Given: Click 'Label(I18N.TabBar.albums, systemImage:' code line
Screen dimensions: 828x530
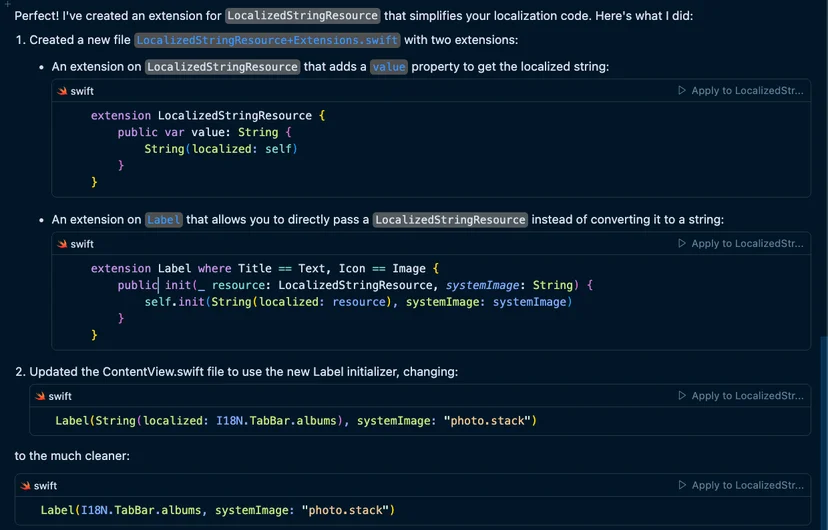Looking at the screenshot, I should coord(218,510).
